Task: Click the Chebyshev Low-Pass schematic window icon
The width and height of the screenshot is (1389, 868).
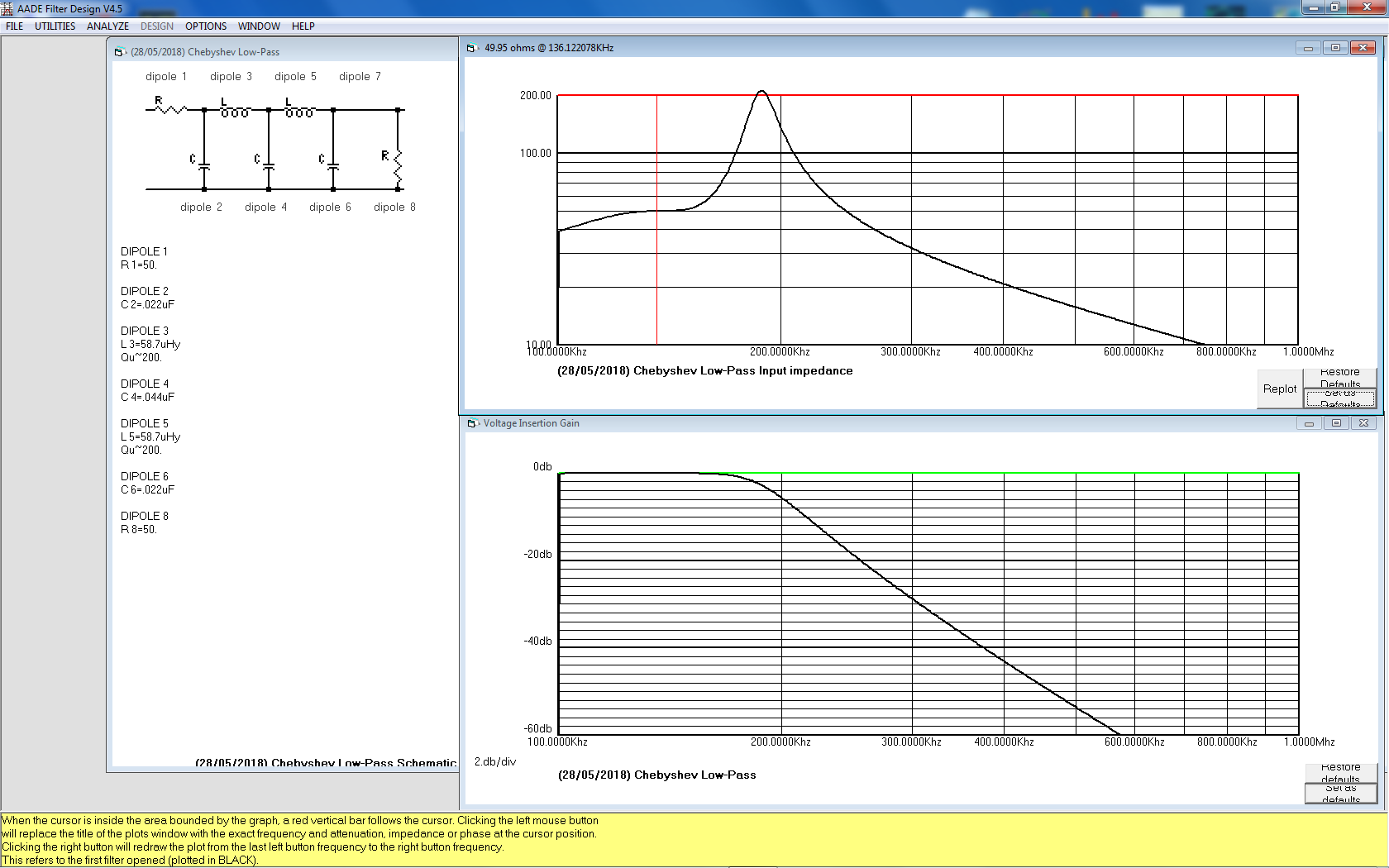Action: coord(119,52)
